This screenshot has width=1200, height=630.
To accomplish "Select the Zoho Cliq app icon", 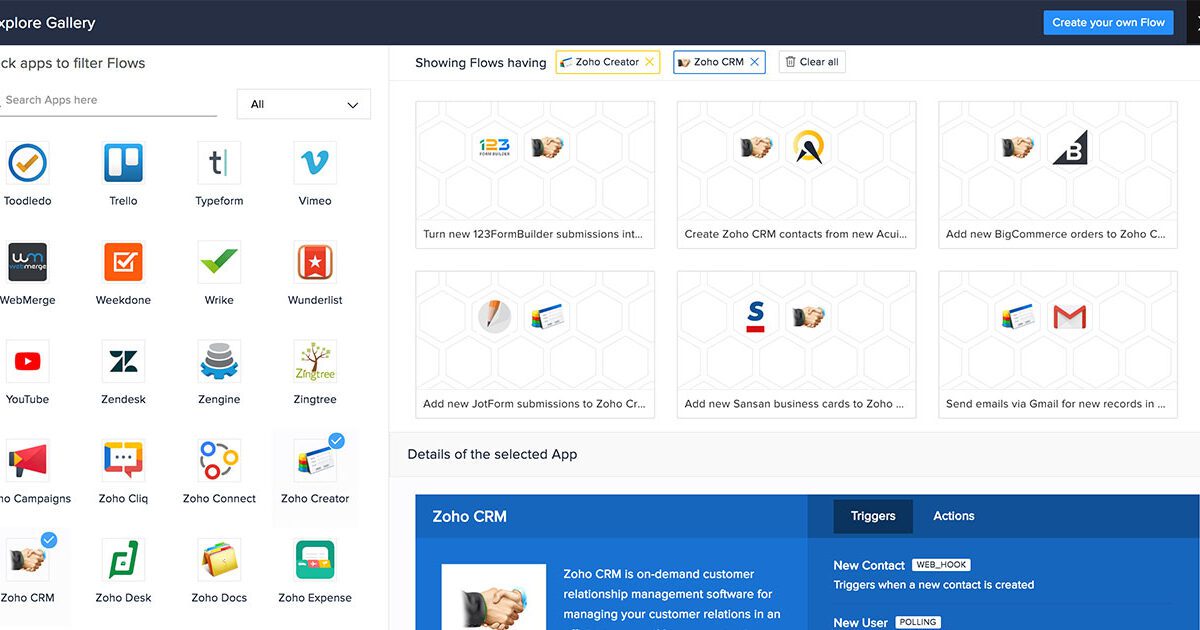I will [123, 461].
